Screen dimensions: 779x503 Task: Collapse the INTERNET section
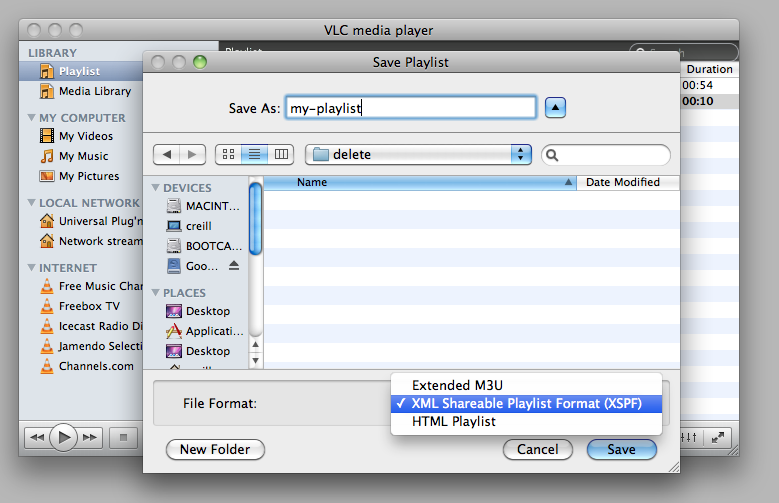tap(31, 268)
